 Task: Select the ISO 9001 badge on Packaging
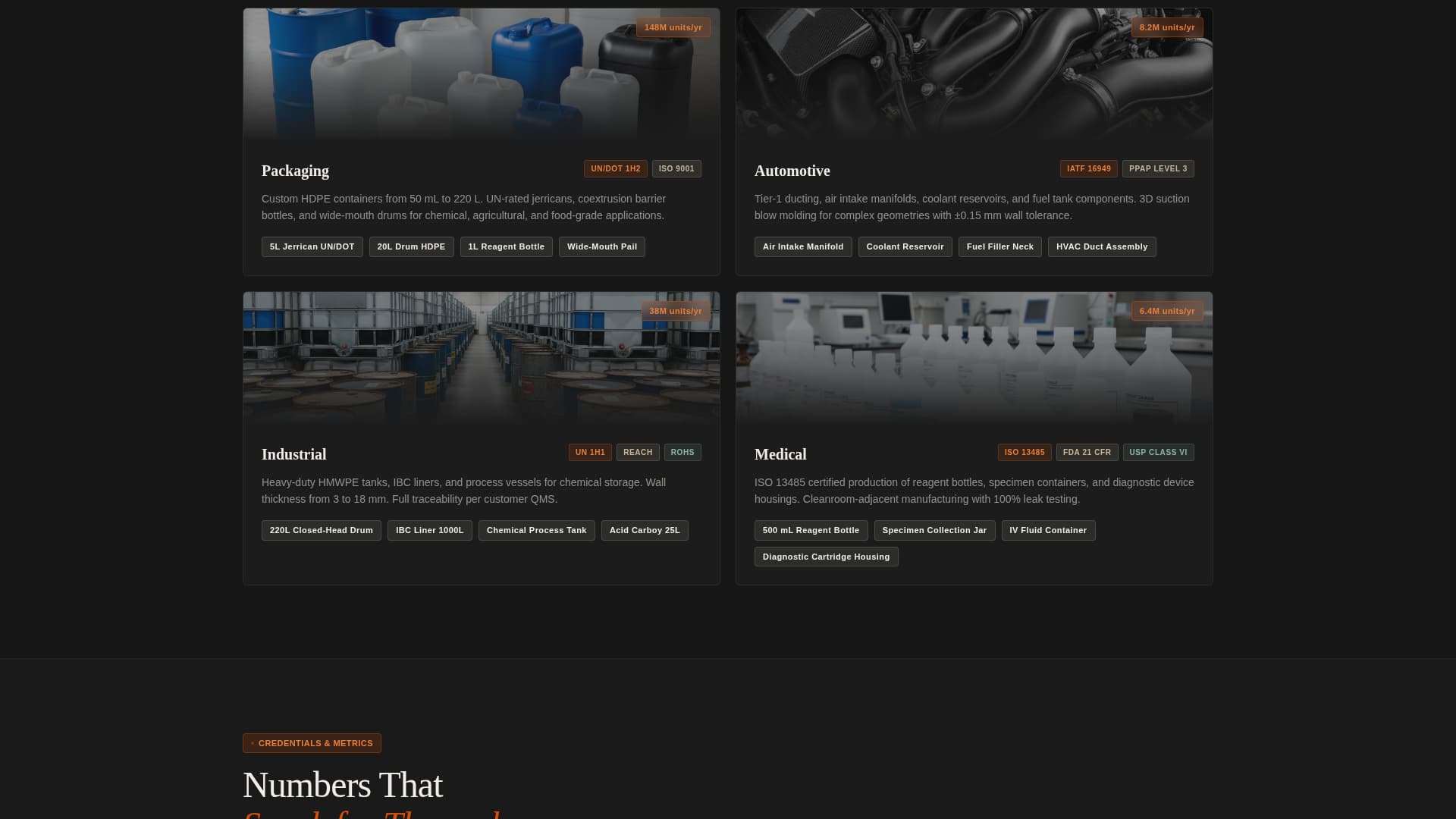pos(676,168)
